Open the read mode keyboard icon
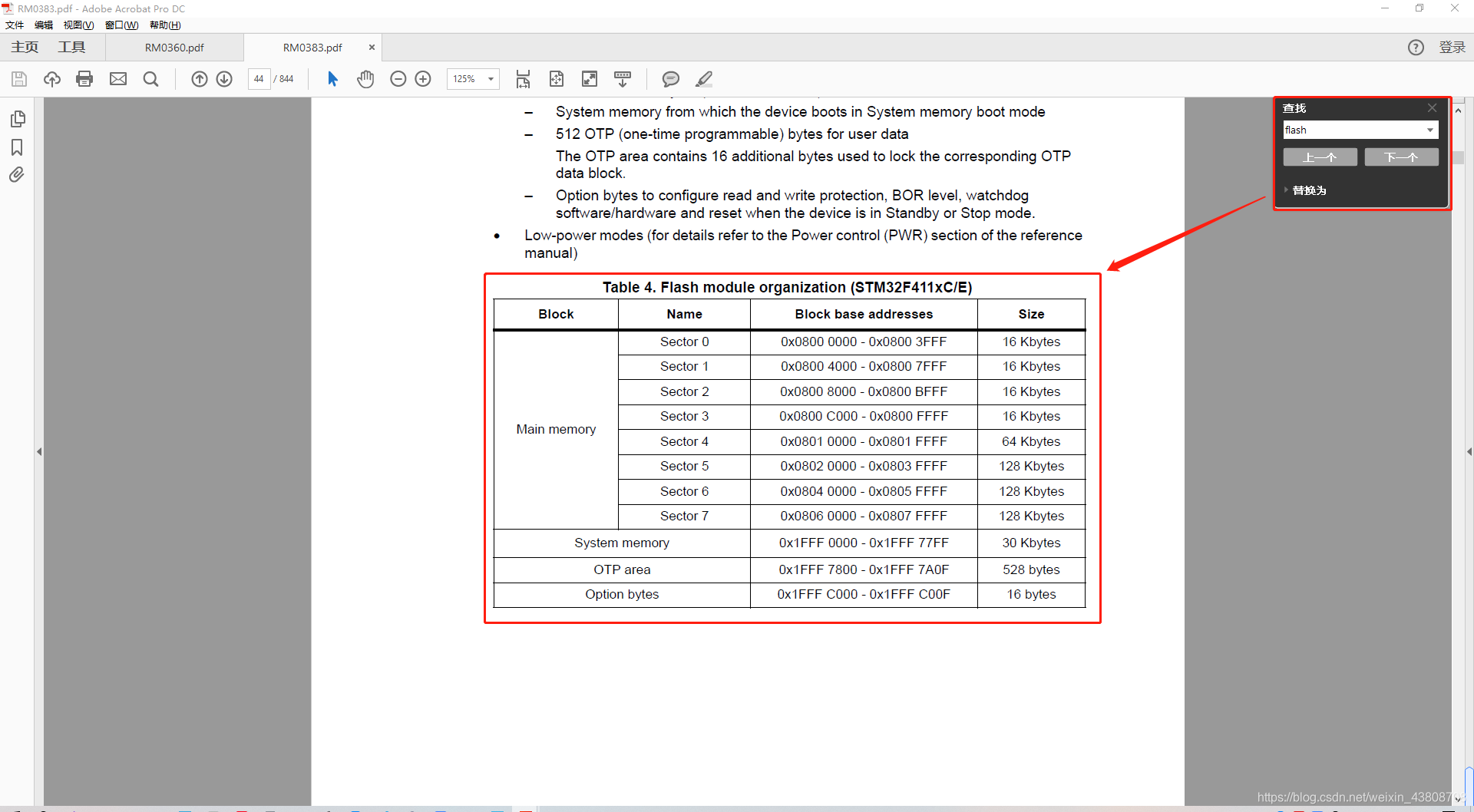Viewport: 1474px width, 812px height. (623, 79)
